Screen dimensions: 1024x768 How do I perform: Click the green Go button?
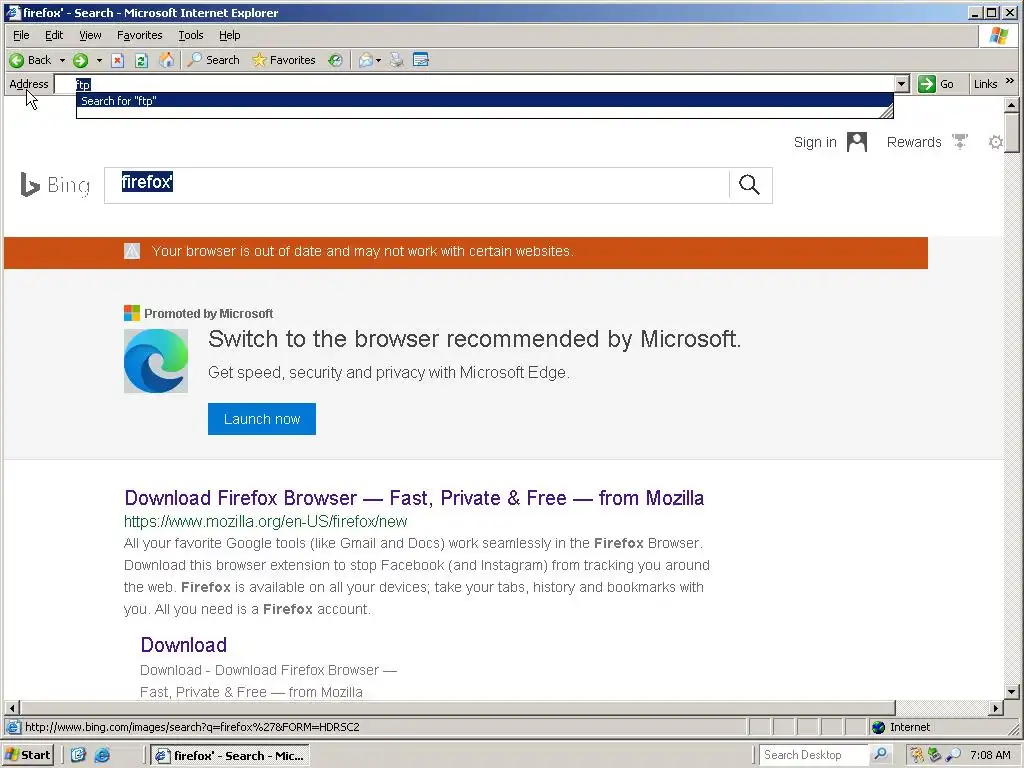(x=936, y=84)
